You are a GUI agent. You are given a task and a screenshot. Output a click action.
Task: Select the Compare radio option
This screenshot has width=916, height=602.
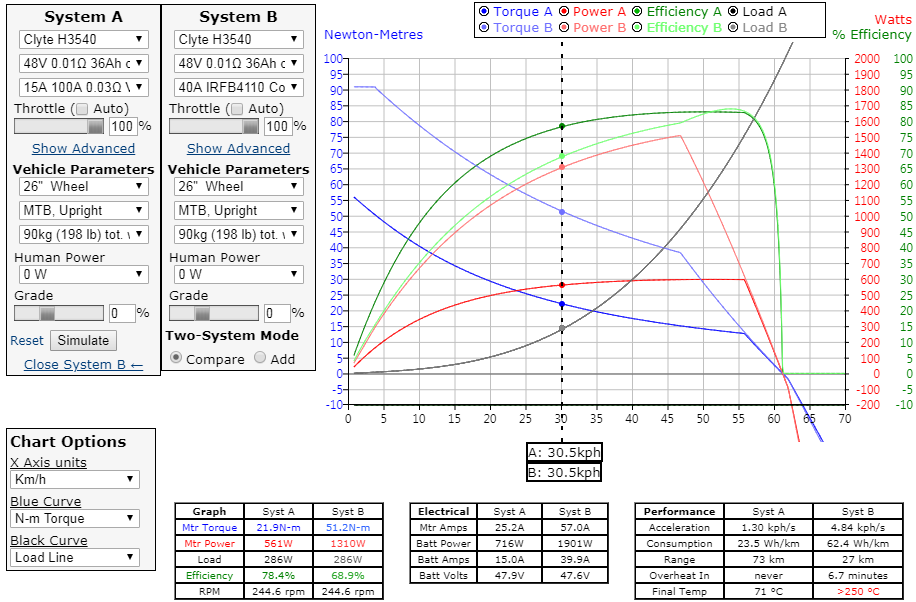click(176, 358)
